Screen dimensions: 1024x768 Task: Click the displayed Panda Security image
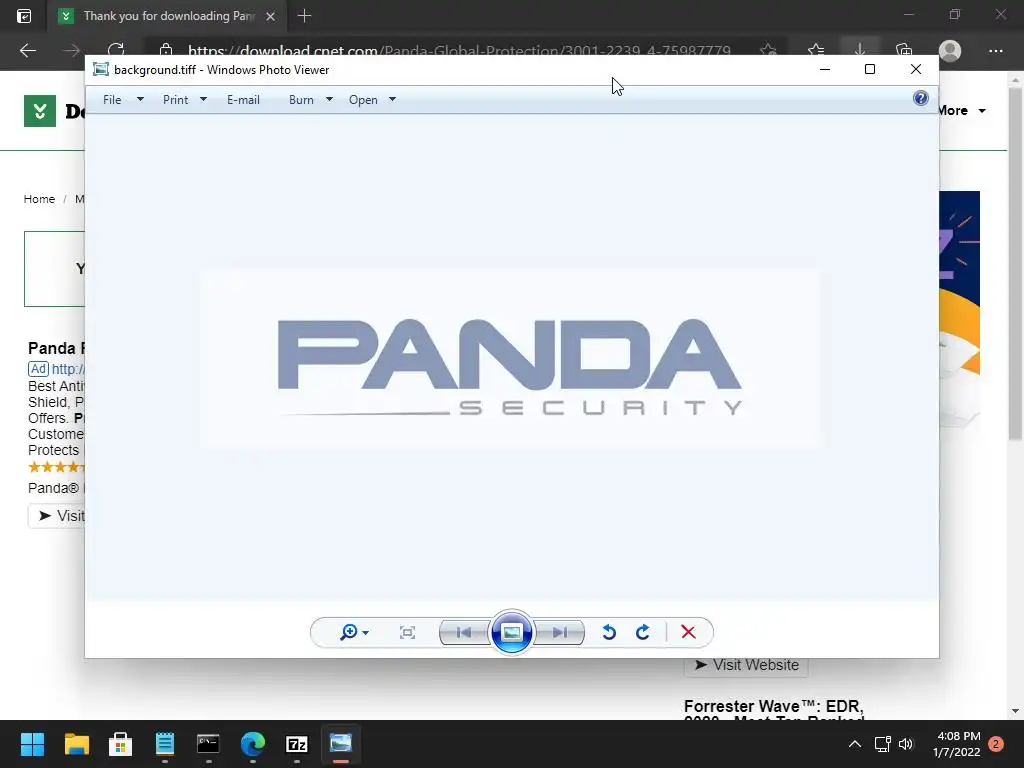510,359
